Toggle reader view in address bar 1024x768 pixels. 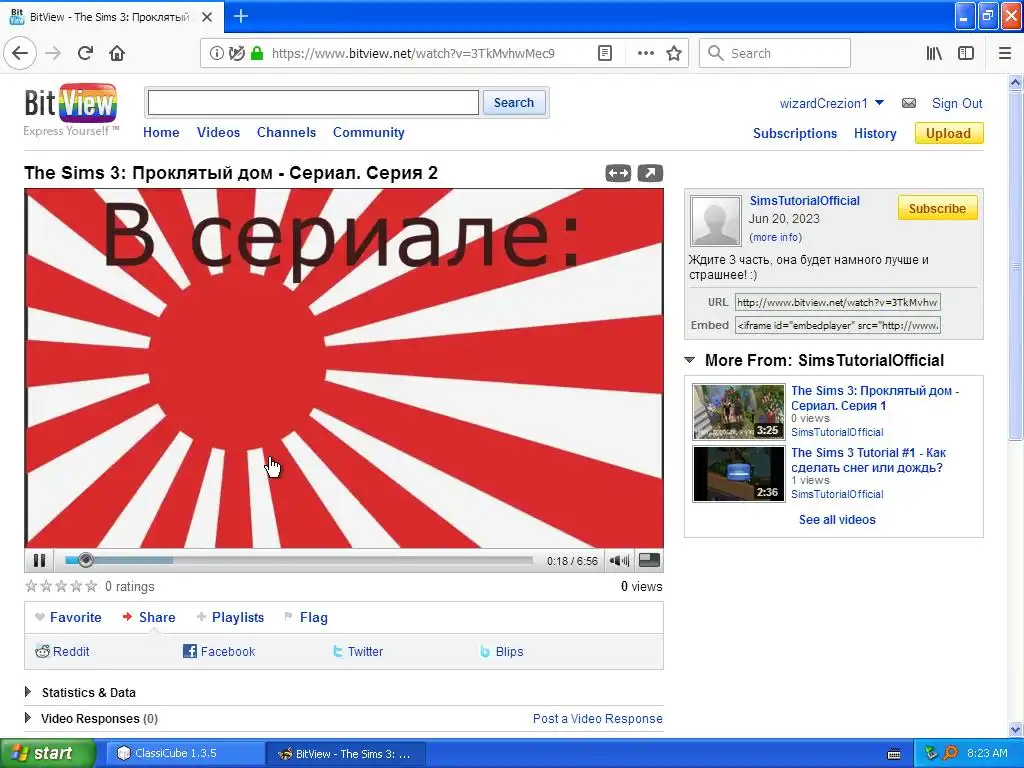click(x=605, y=53)
